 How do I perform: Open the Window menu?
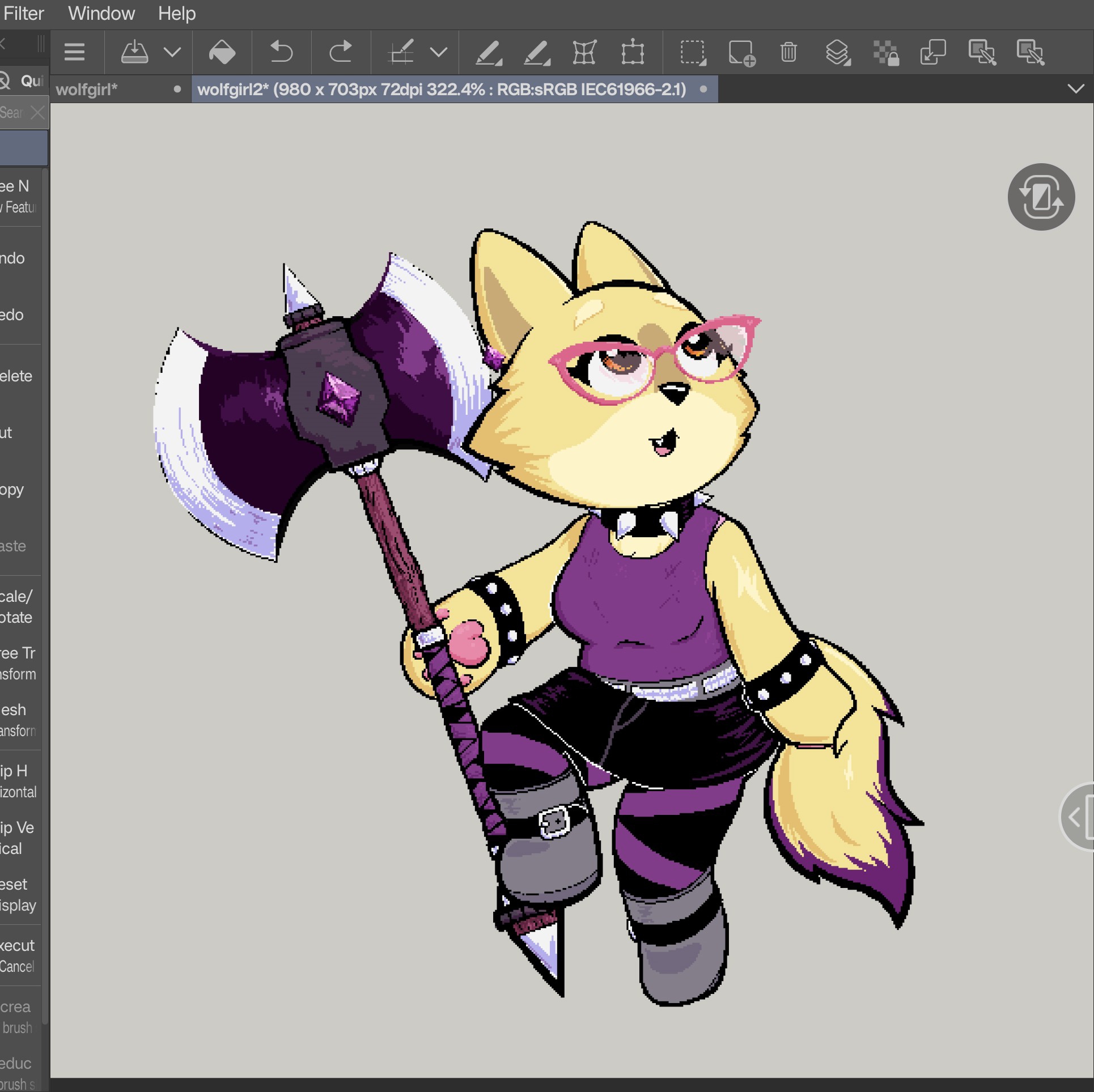click(101, 13)
